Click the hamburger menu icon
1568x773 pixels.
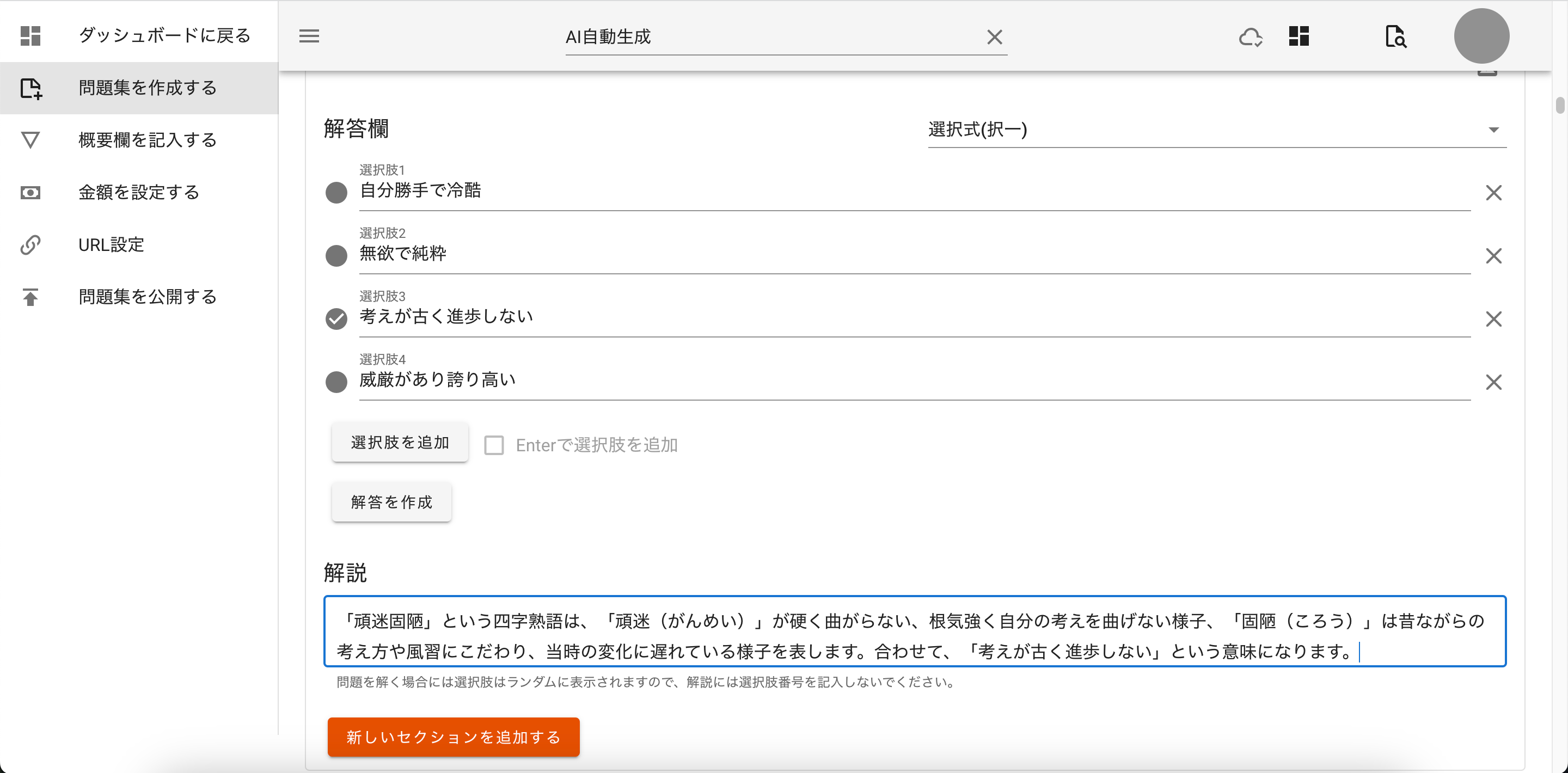pos(309,36)
